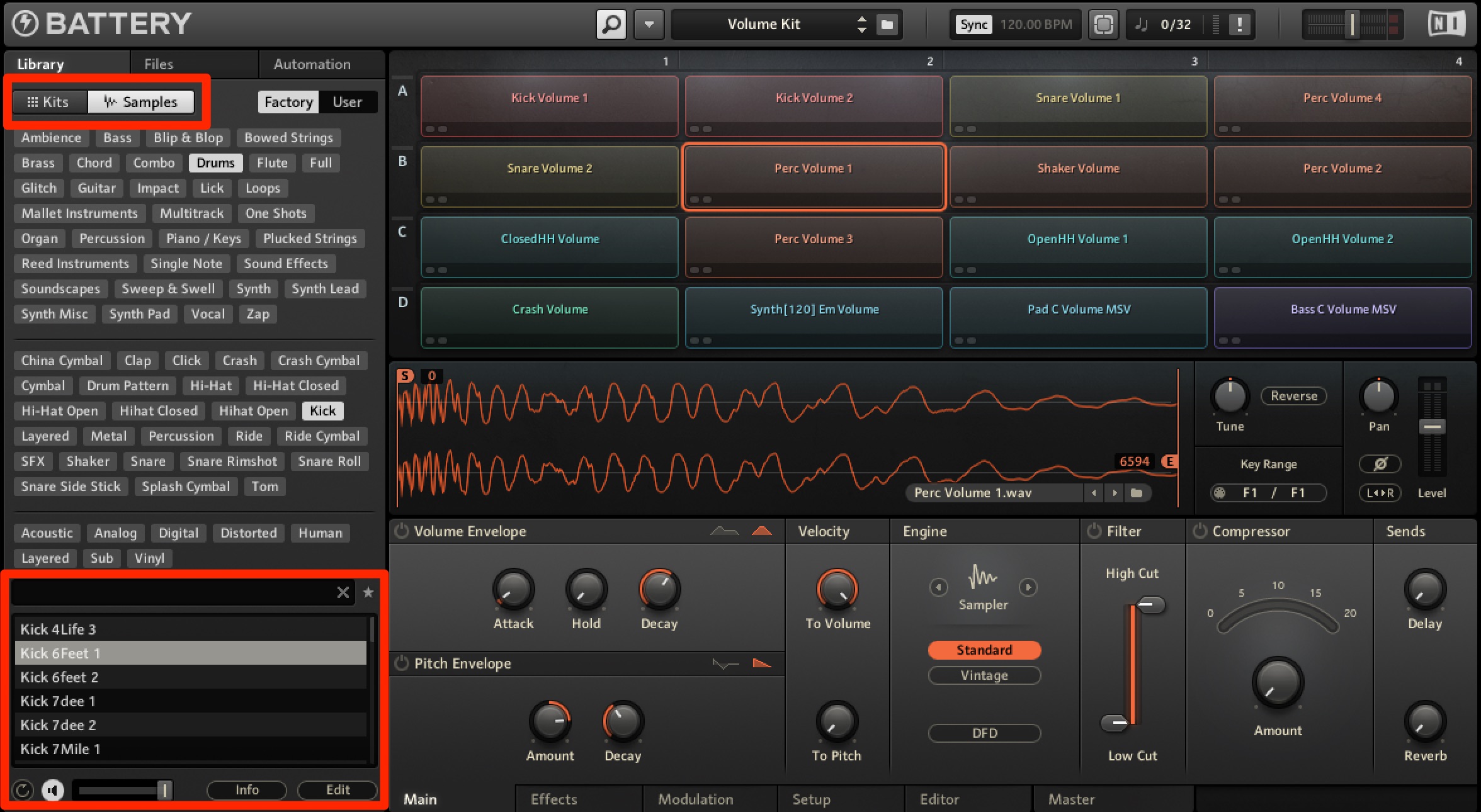Click the magnifier search icon in header
The image size is (1481, 812).
(x=611, y=25)
